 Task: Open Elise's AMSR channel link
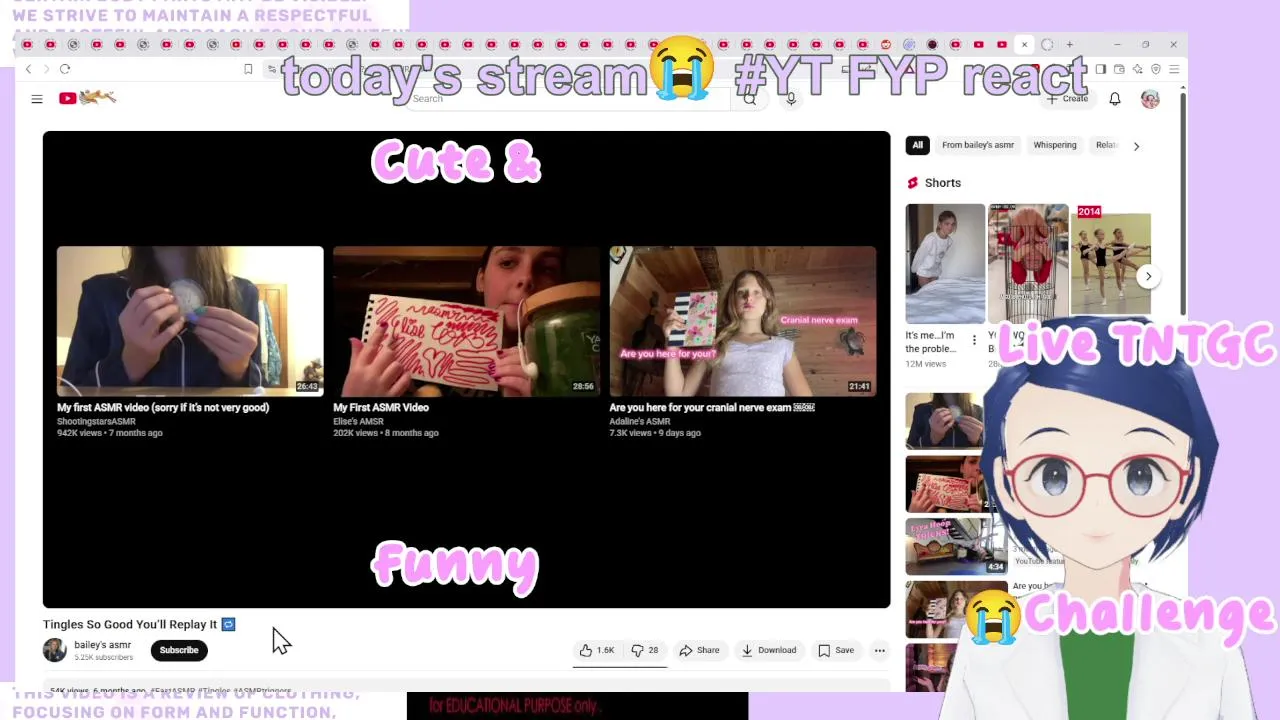(358, 421)
